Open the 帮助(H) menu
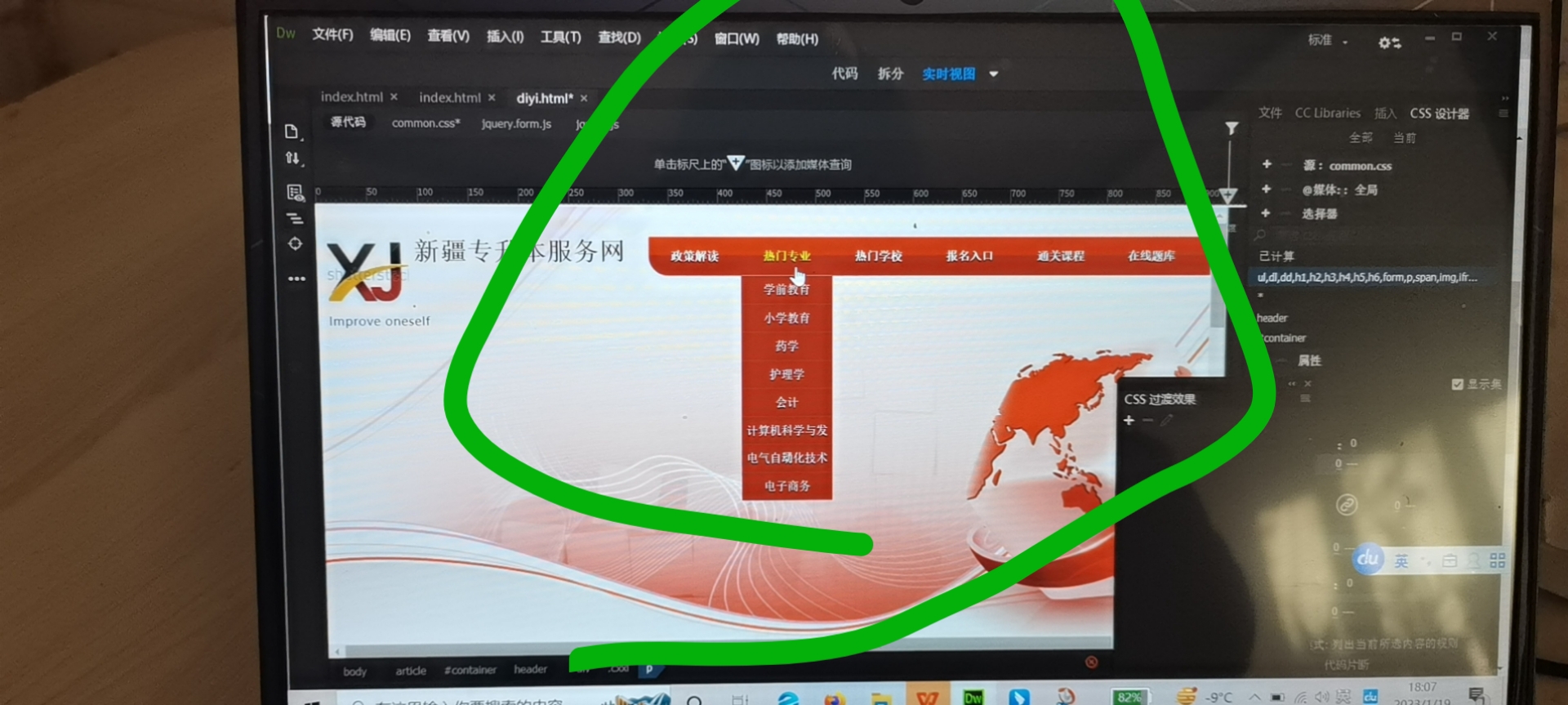The width and height of the screenshot is (1568, 705). [x=797, y=39]
